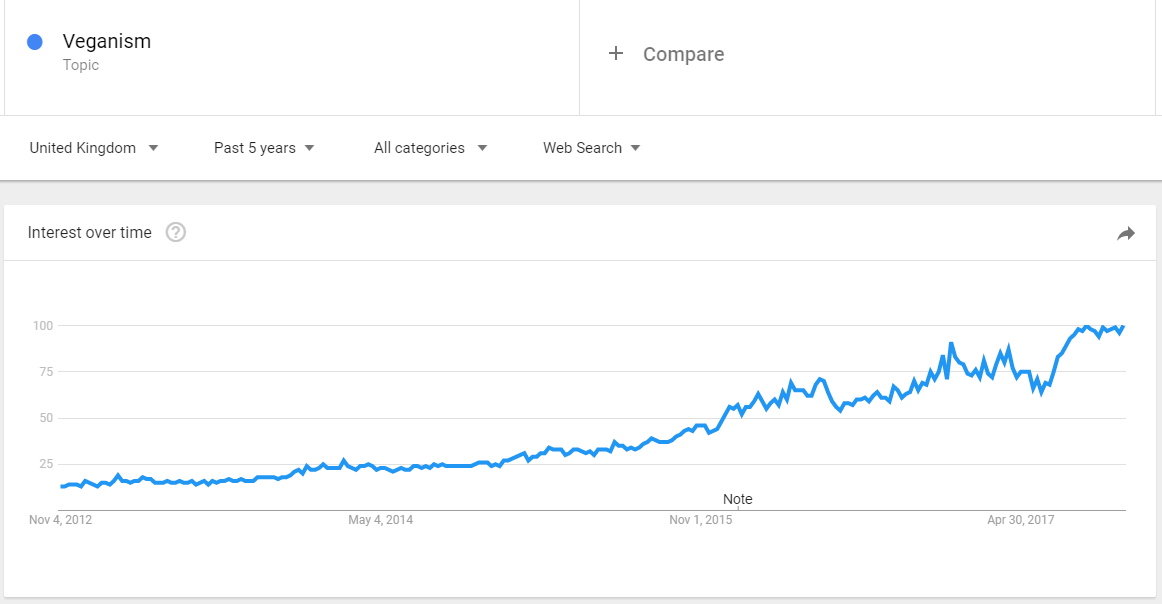This screenshot has width=1162, height=604.
Task: Click the plus icon beside Compare
Action: [x=616, y=54]
